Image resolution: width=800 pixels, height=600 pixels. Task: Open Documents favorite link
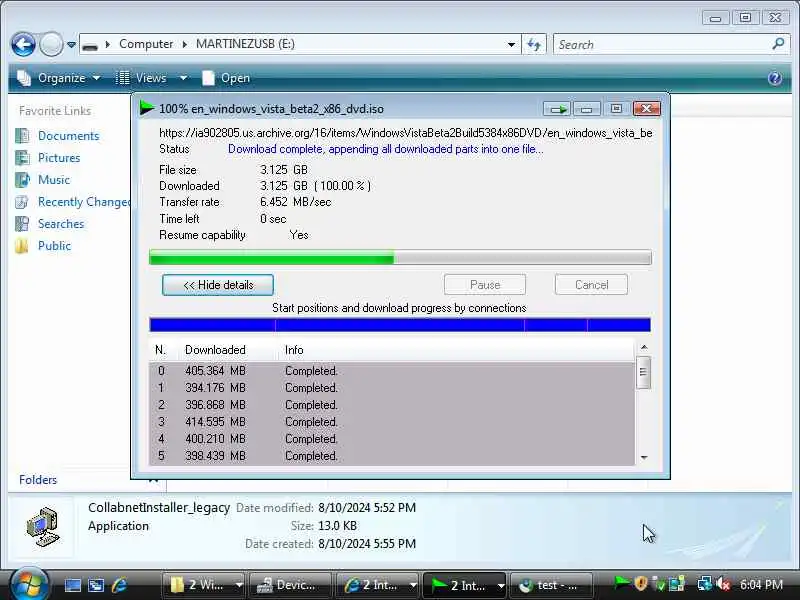tap(68, 136)
